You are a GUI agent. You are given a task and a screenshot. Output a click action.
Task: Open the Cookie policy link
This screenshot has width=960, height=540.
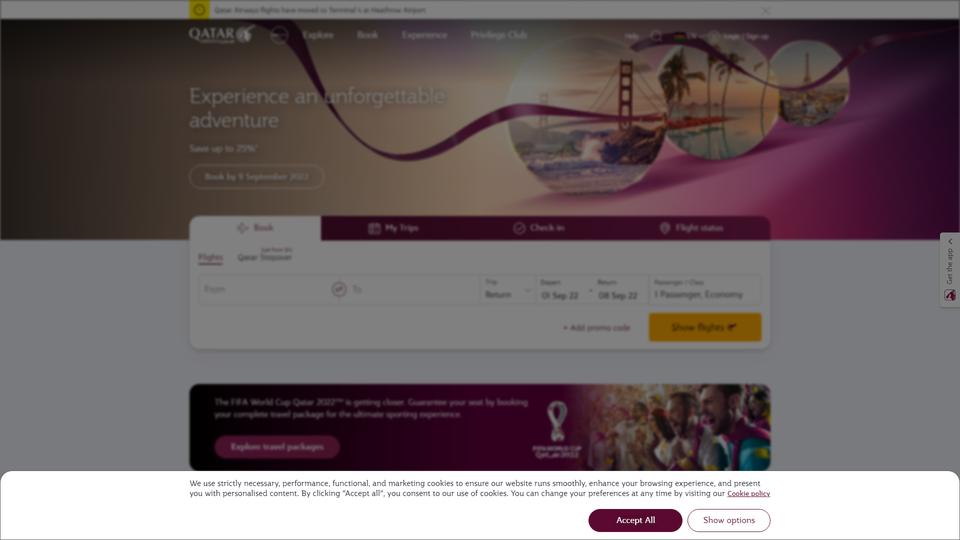coord(748,493)
